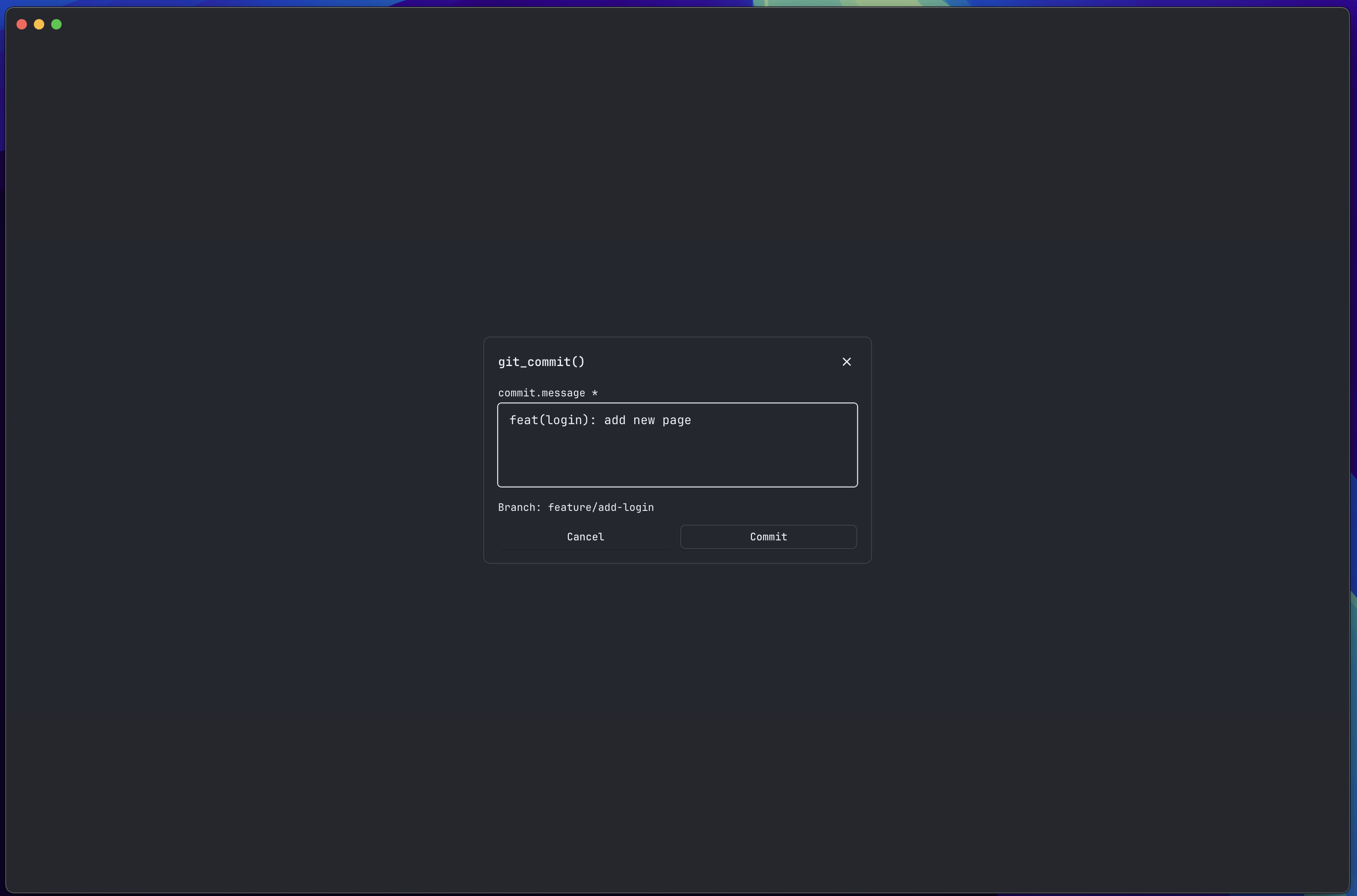Viewport: 1357px width, 896px height.
Task: Abort committing by clicking Cancel
Action: tap(585, 536)
